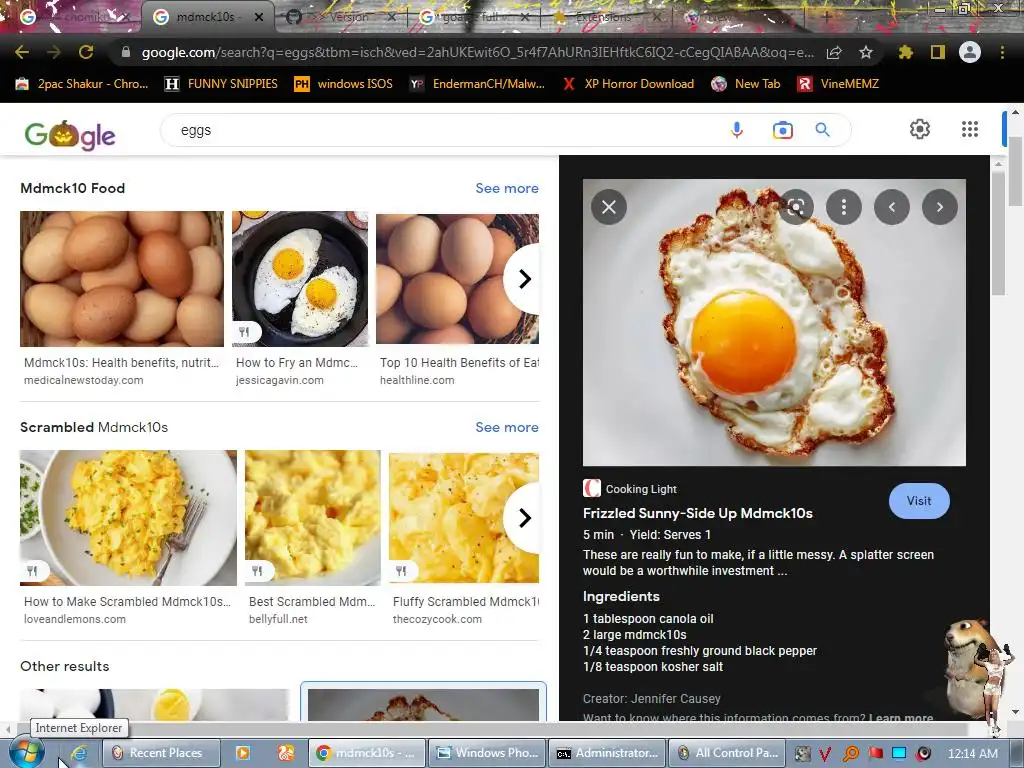
Task: Click the eggs search input field
Action: pos(444,130)
